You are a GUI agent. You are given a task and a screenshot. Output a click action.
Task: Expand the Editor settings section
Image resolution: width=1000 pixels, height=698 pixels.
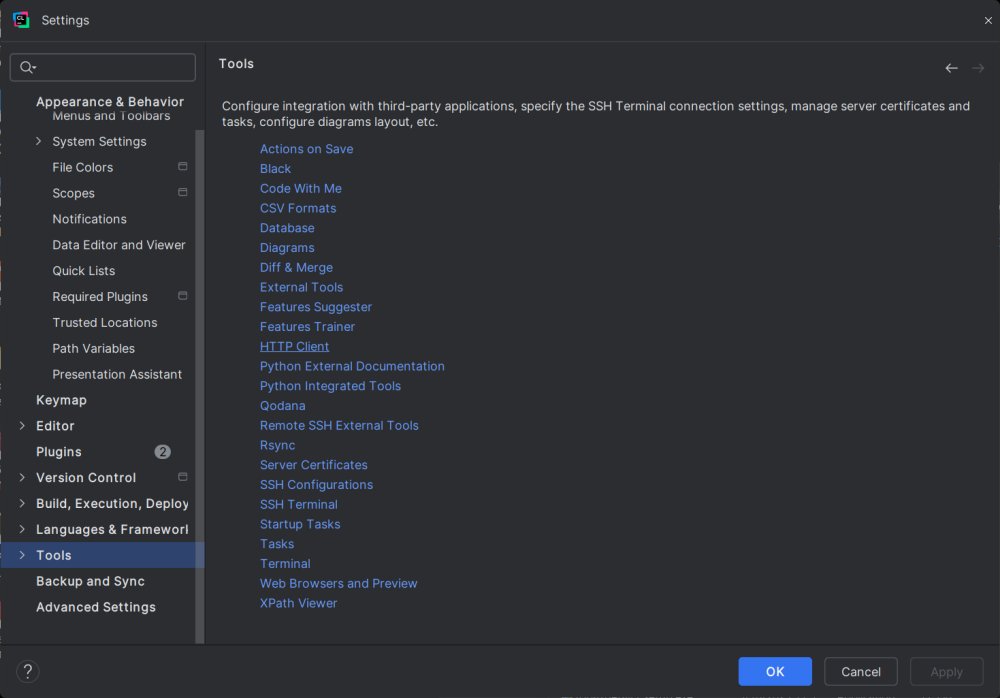pyautogui.click(x=22, y=426)
